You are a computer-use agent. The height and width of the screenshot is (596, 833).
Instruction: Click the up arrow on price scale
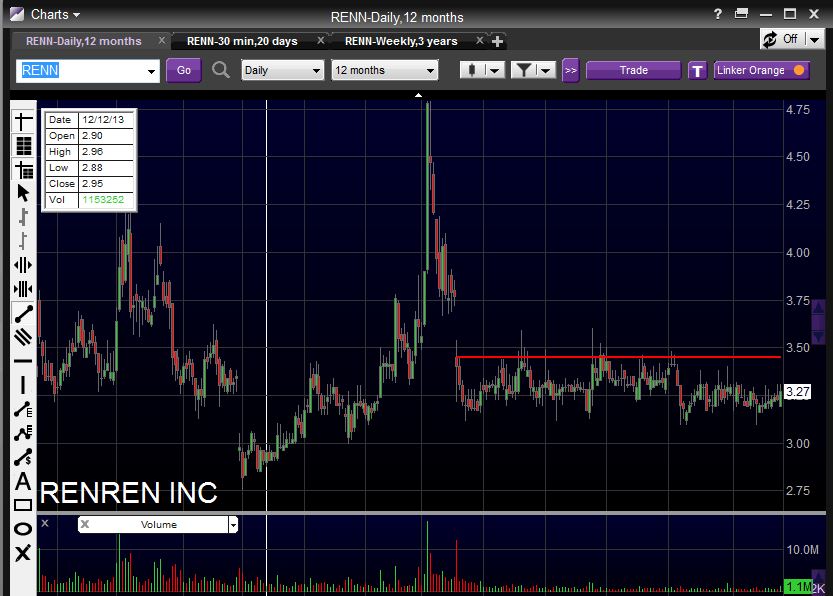[x=818, y=308]
